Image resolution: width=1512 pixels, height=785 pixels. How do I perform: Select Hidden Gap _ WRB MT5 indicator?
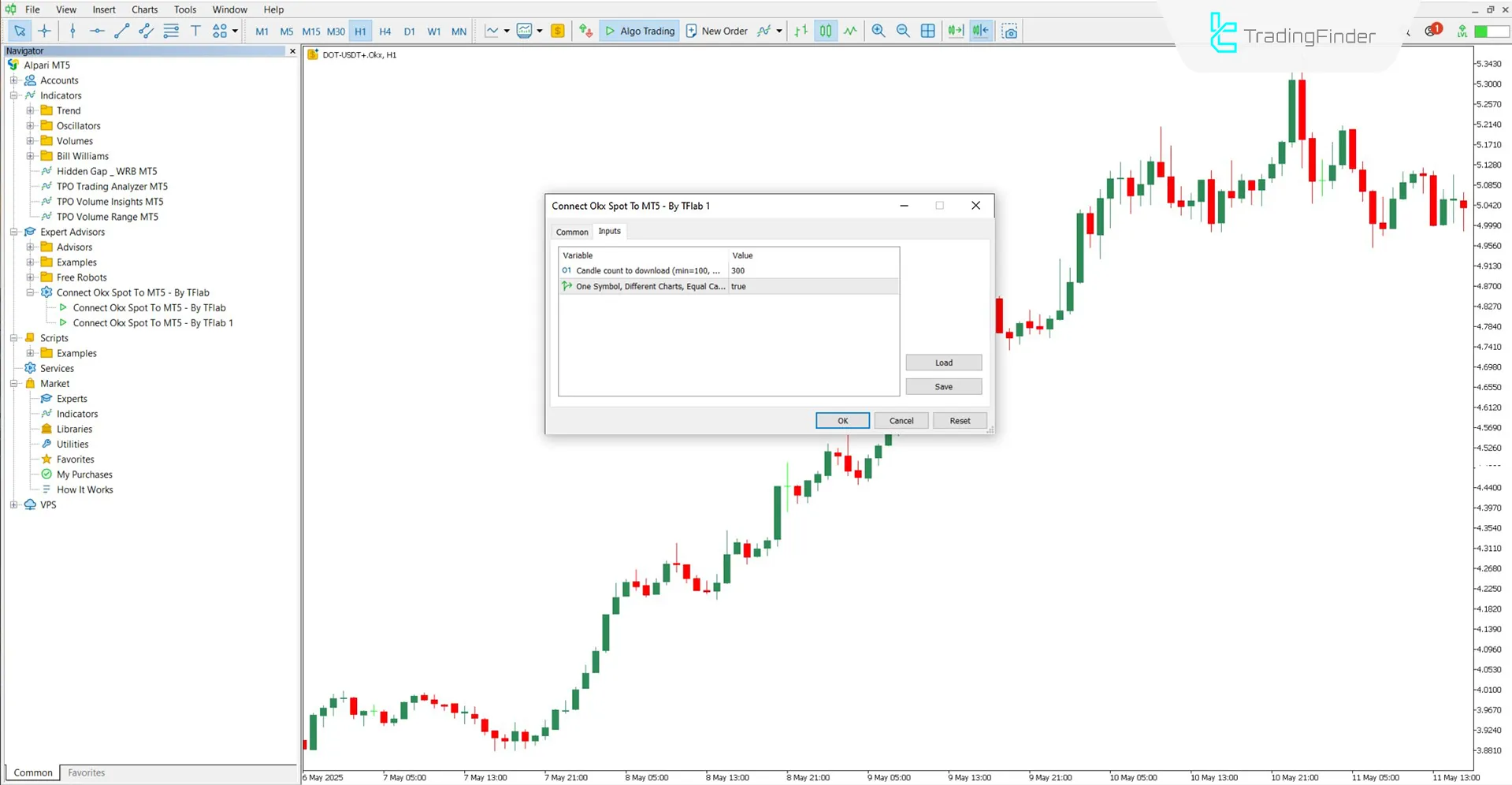(106, 171)
